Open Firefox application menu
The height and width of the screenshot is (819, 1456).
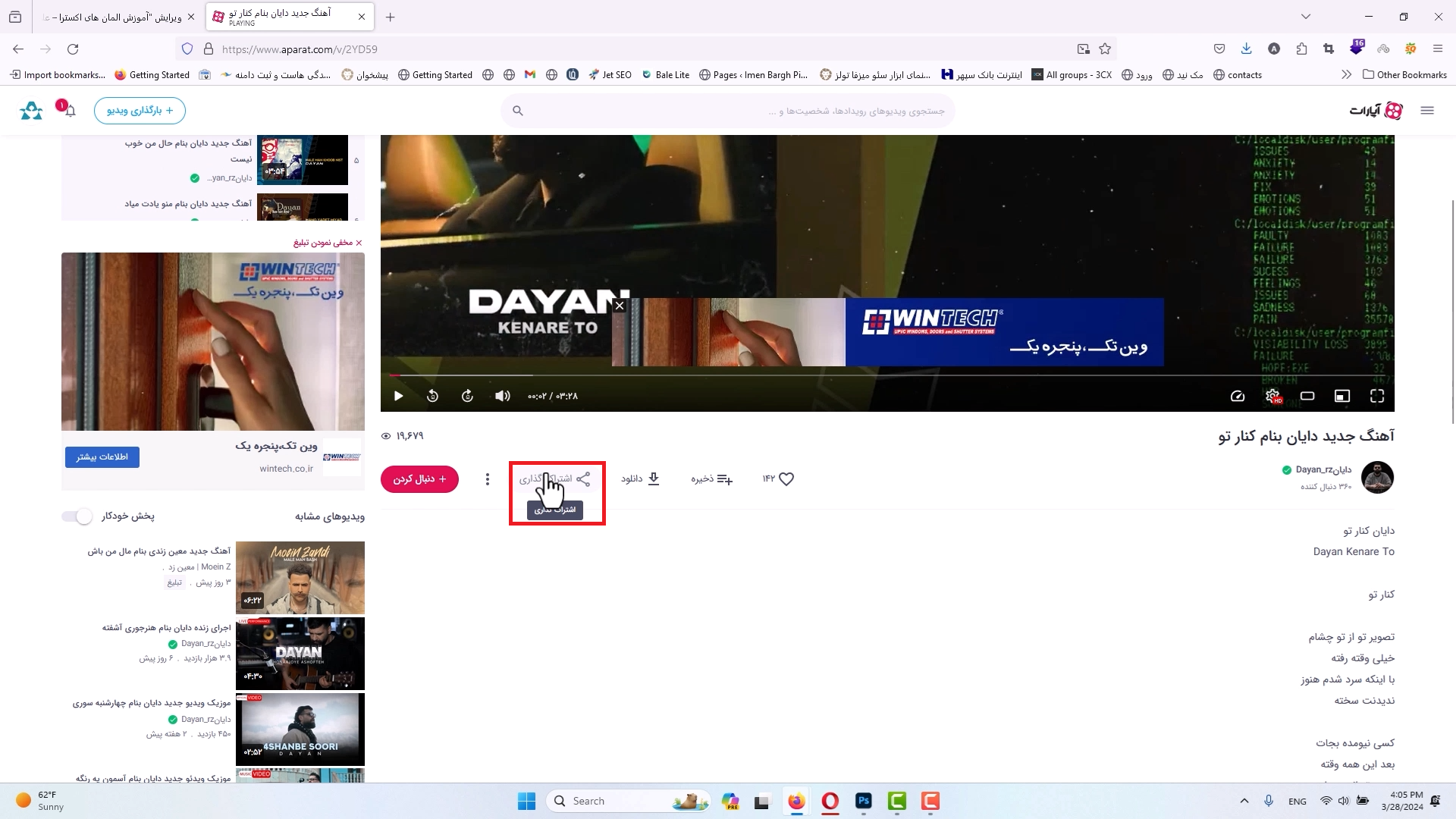pos(1437,49)
